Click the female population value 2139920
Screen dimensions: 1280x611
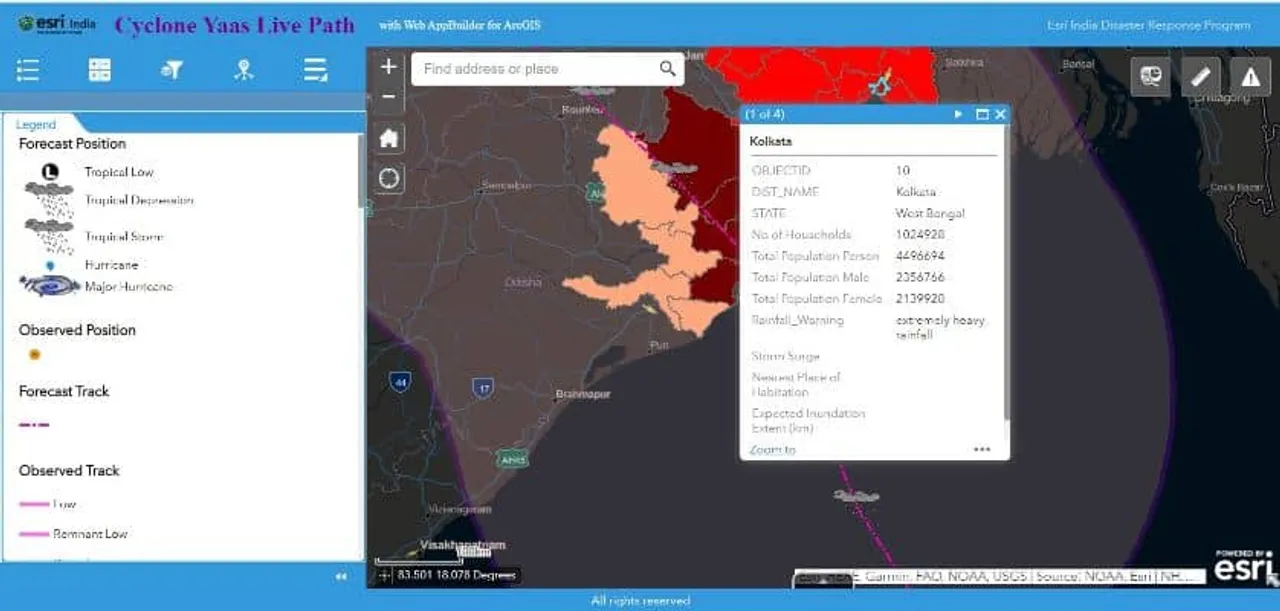[920, 298]
